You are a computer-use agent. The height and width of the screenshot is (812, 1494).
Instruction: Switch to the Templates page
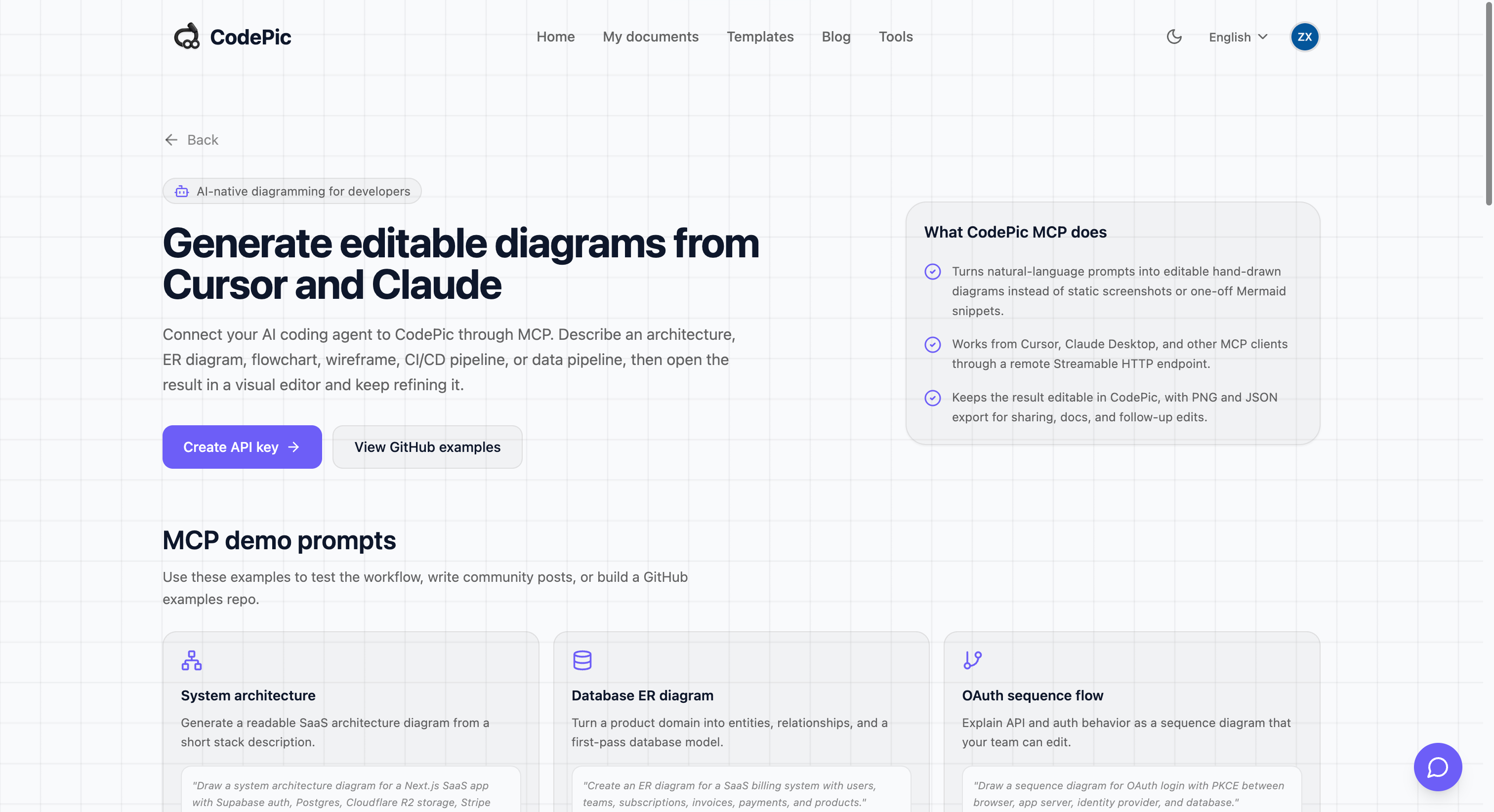pyautogui.click(x=760, y=37)
